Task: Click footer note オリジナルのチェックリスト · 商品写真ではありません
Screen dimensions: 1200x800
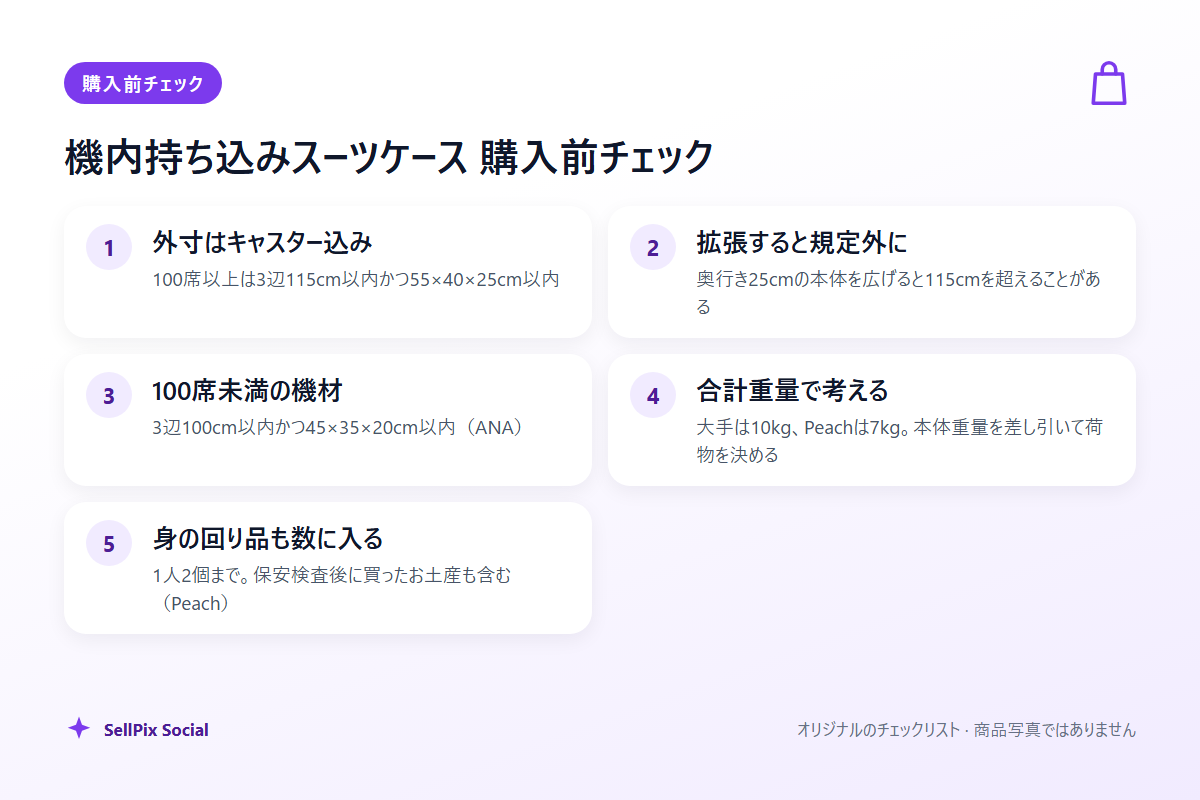Action: pyautogui.click(x=966, y=730)
